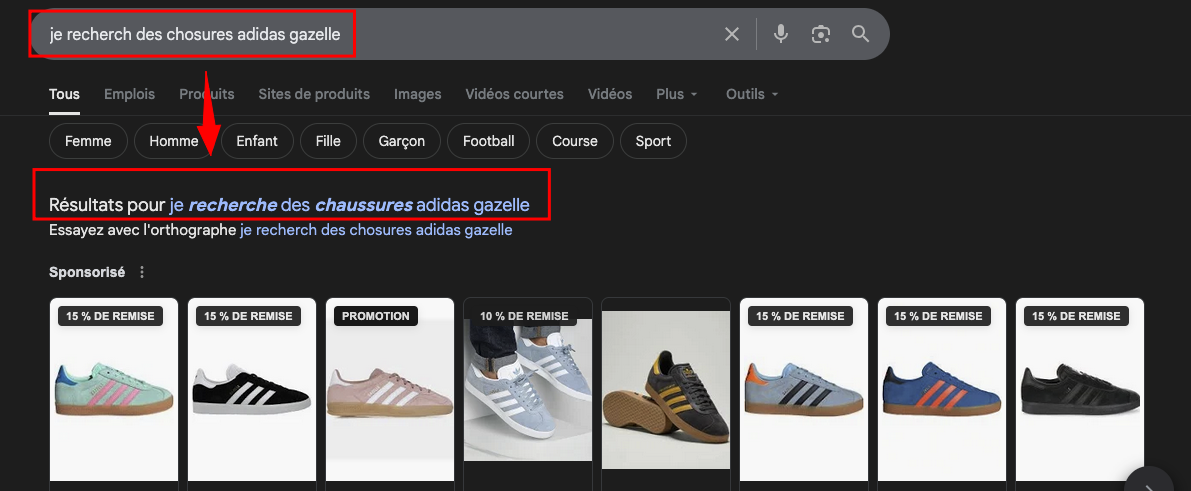The width and height of the screenshot is (1191, 491).
Task: Switch to the Images tab
Action: [x=417, y=94]
